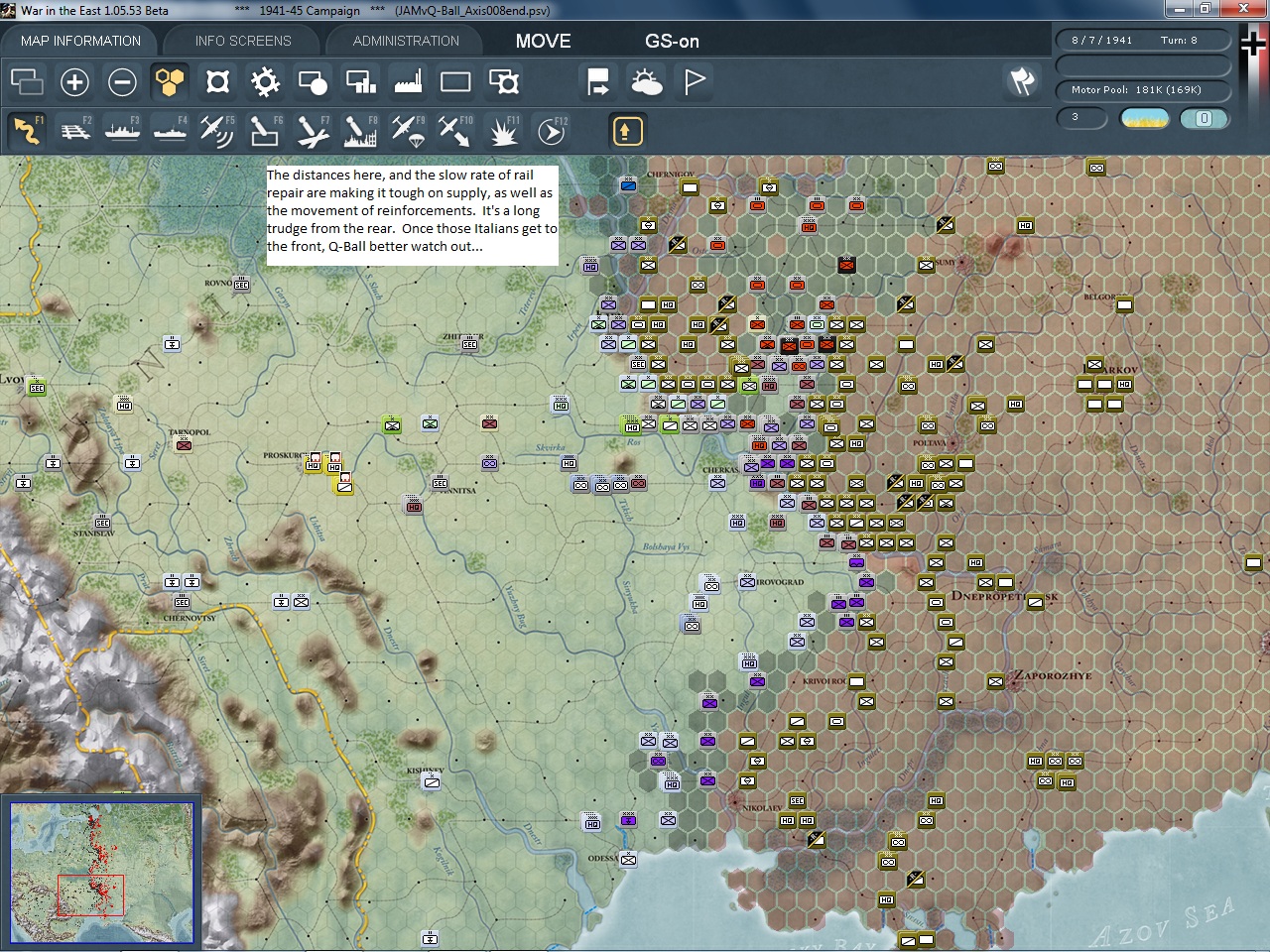This screenshot has width=1270, height=952.
Task: Select the Soviet unit at Belgorod
Action: coord(1124,304)
